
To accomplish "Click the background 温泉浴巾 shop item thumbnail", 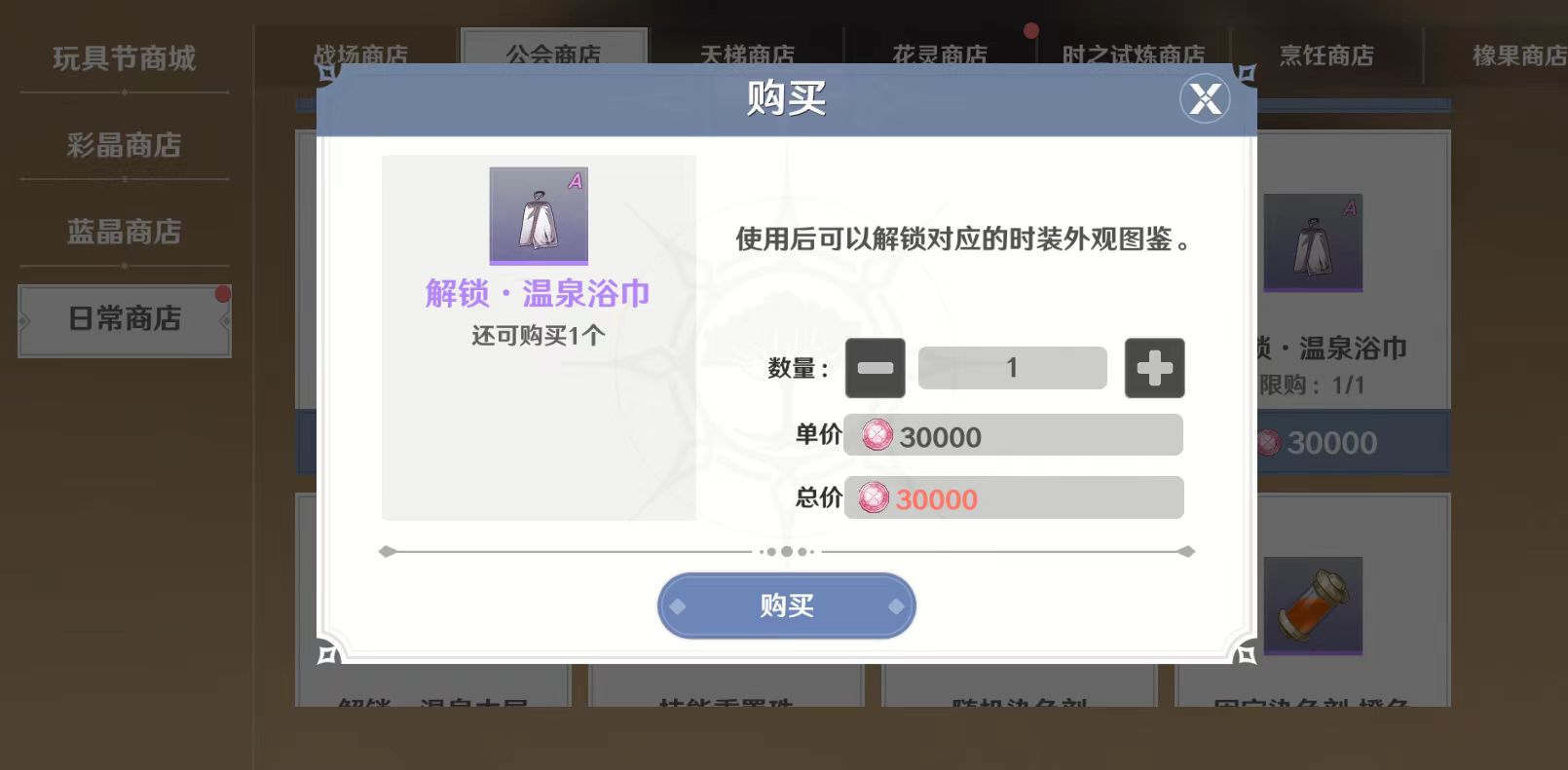I will (1313, 243).
